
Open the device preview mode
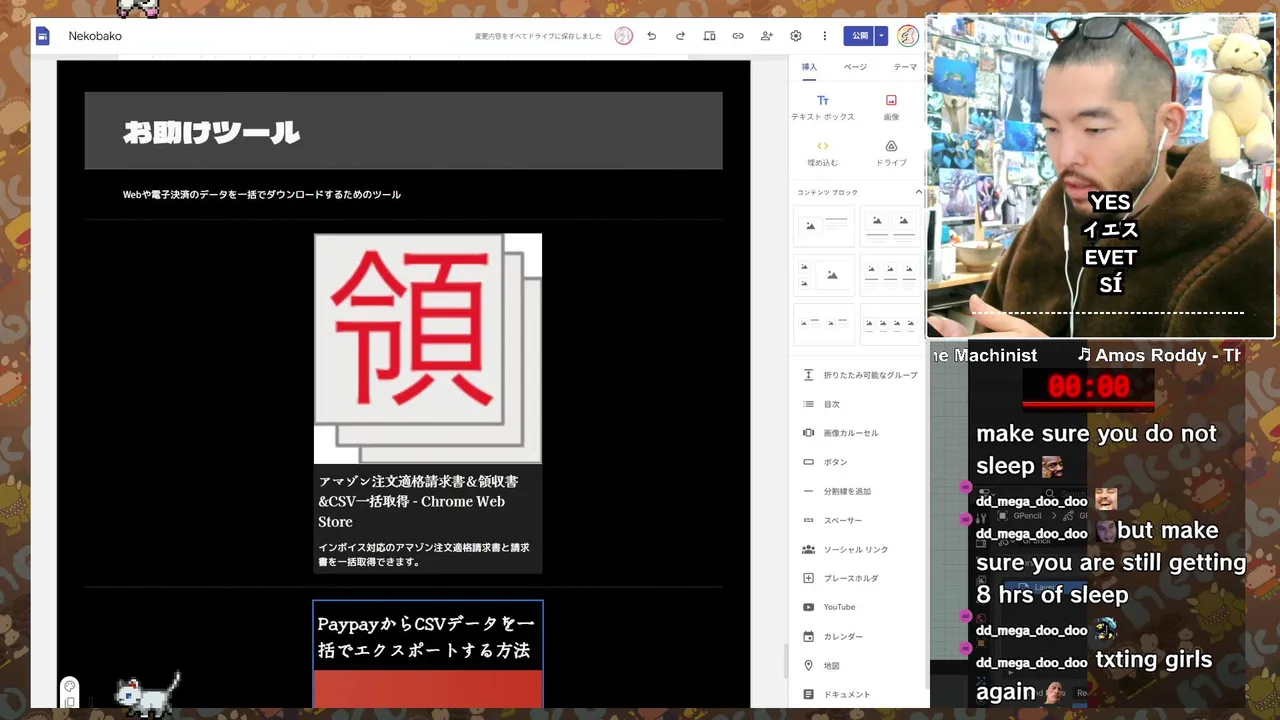[709, 36]
